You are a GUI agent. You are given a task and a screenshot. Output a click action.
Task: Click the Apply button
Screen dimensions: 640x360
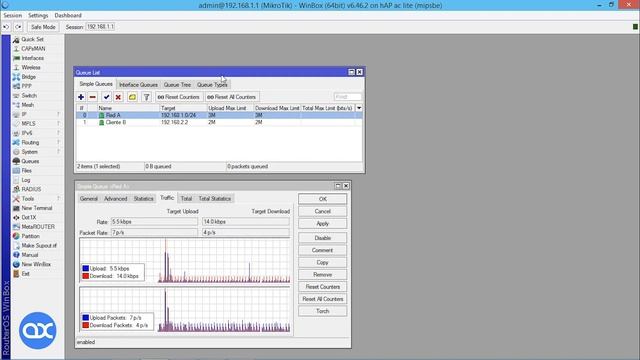point(322,223)
